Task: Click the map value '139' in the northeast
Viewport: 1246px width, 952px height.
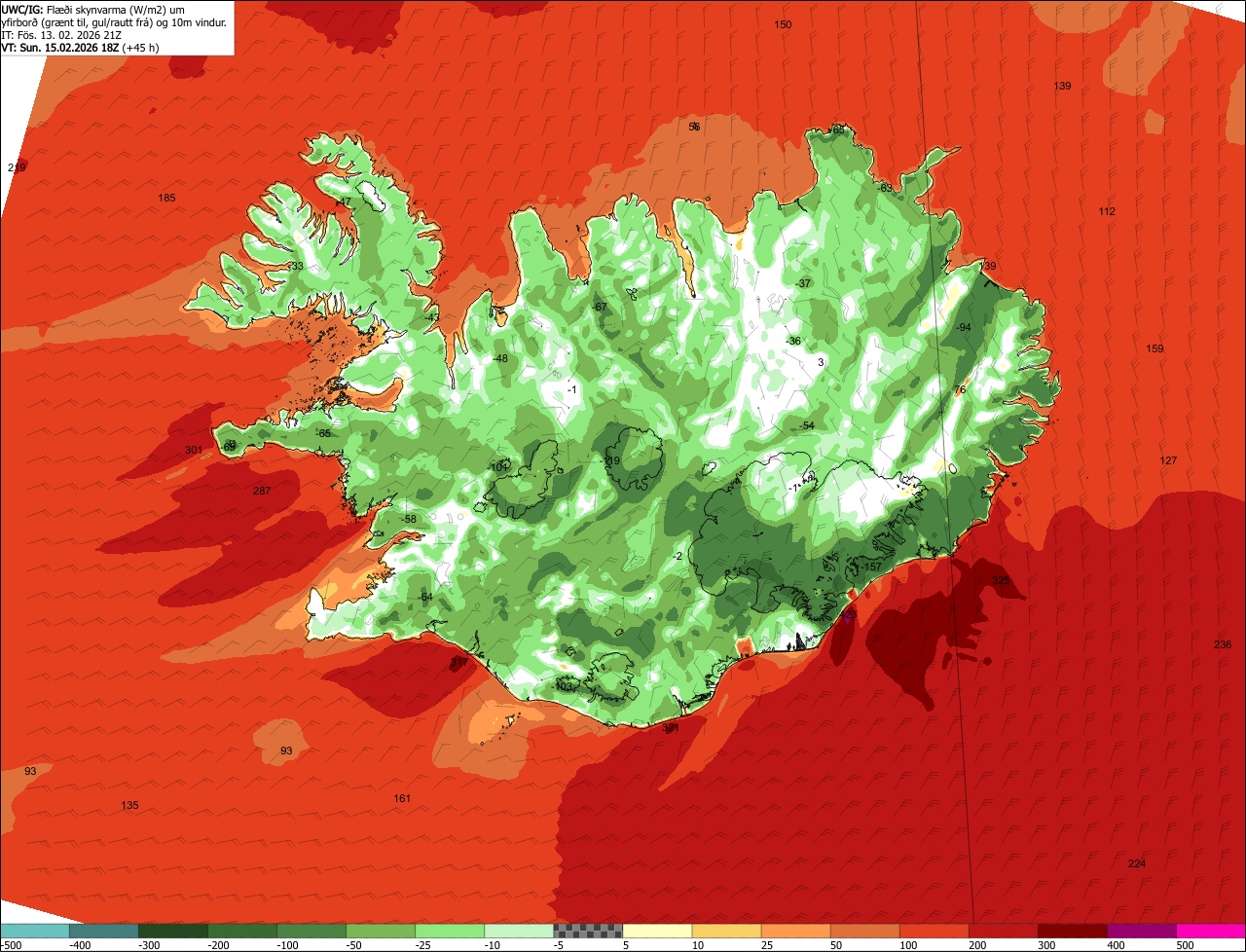Action: pyautogui.click(x=1062, y=87)
